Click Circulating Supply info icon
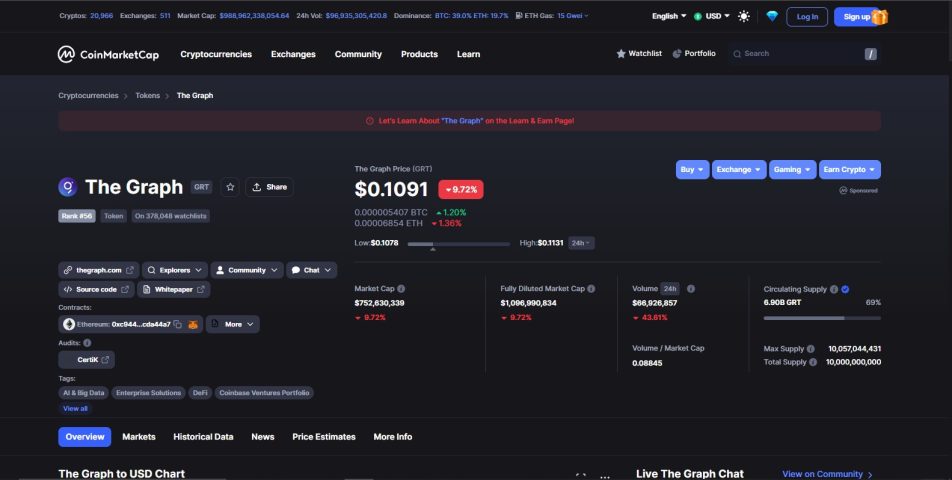The width and height of the screenshot is (952, 480). point(834,289)
